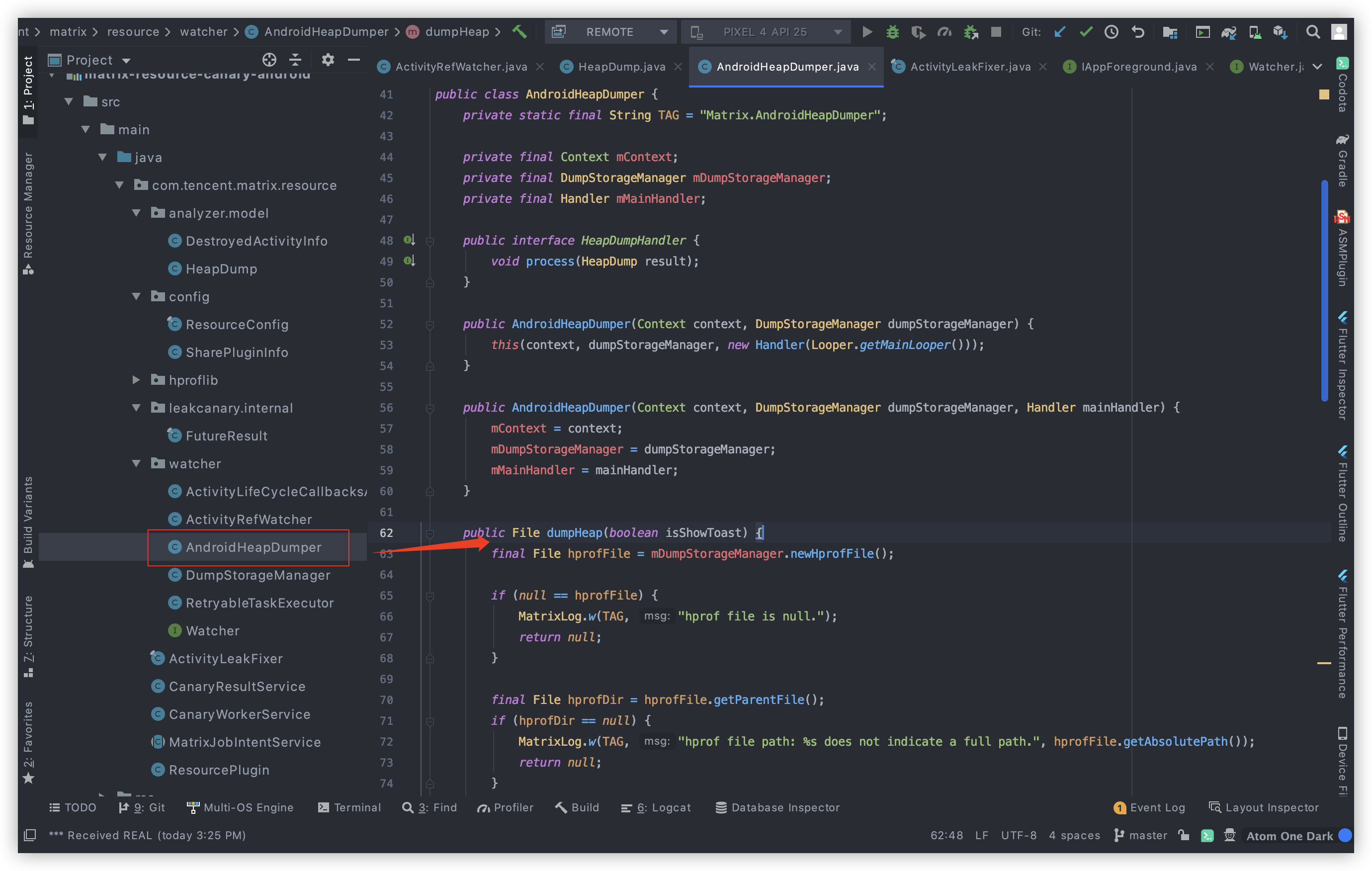Viewport: 1372px width, 871px height.
Task: Toggle read-only lock icon in status bar
Action: point(1184,835)
